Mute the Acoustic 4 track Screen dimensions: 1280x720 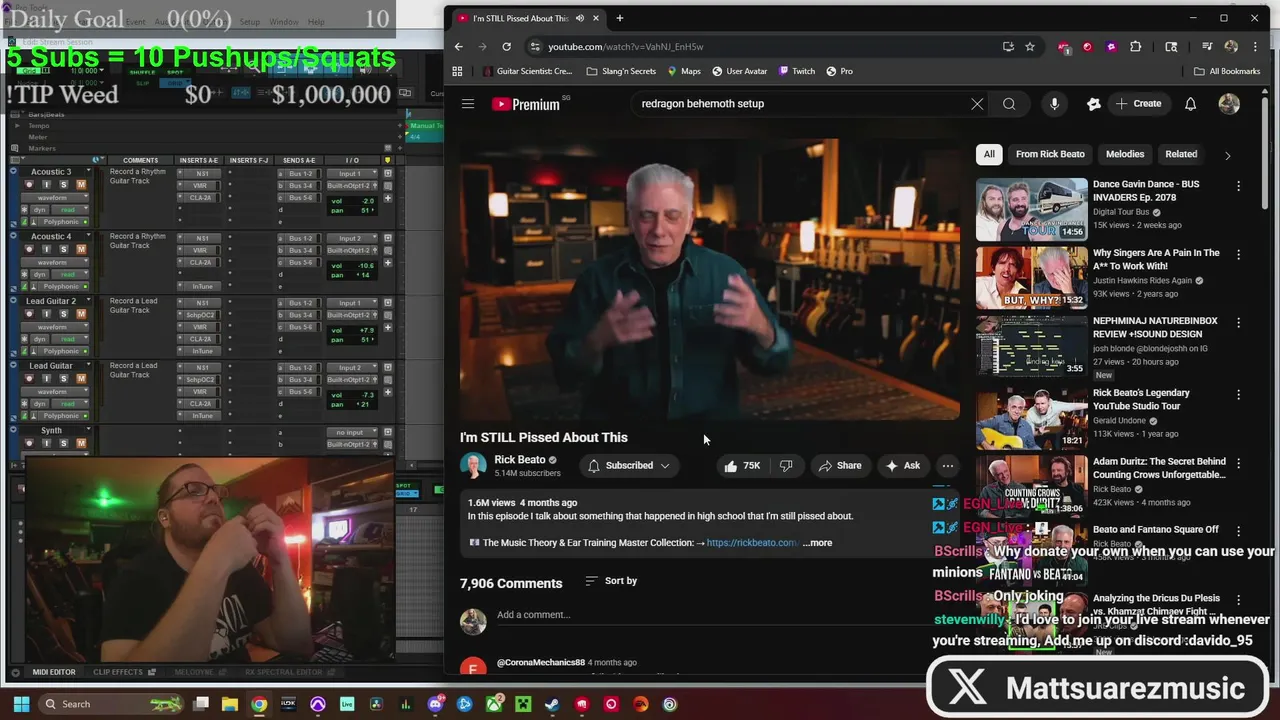[81, 249]
